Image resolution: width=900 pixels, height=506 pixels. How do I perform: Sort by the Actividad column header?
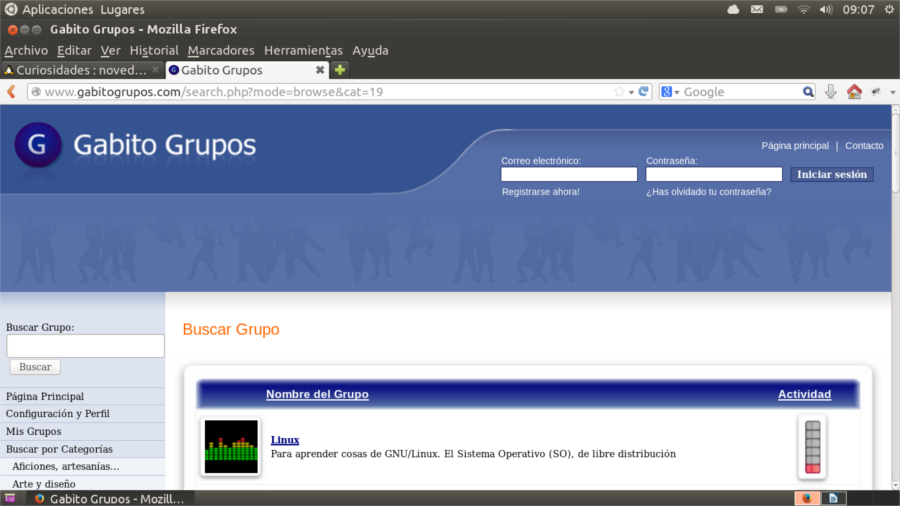(x=804, y=394)
